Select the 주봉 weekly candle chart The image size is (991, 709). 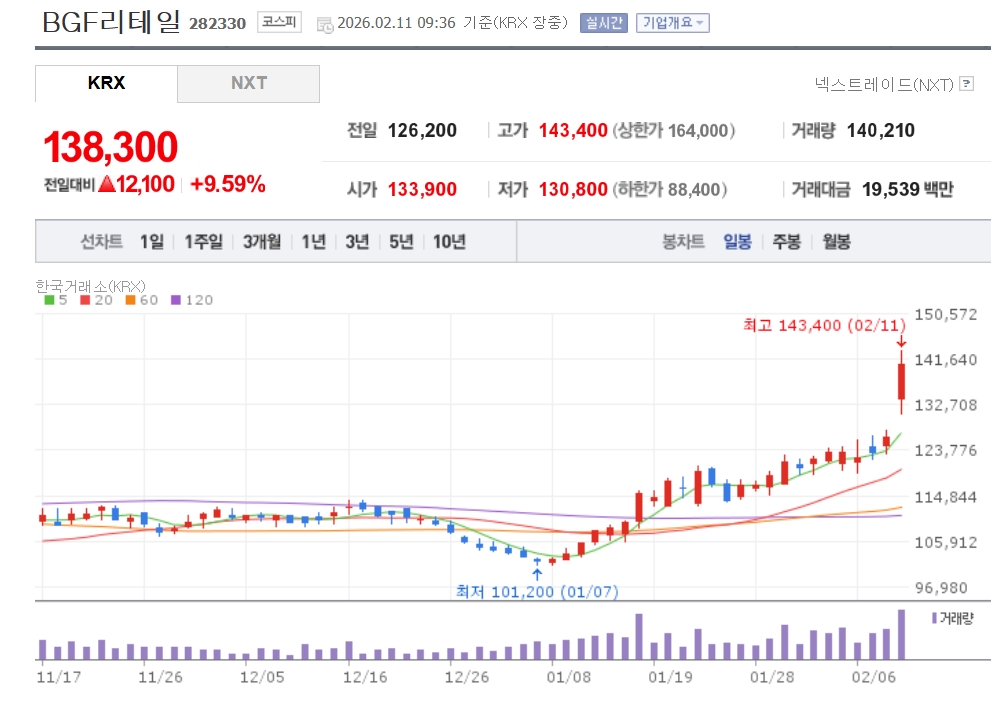pos(787,241)
